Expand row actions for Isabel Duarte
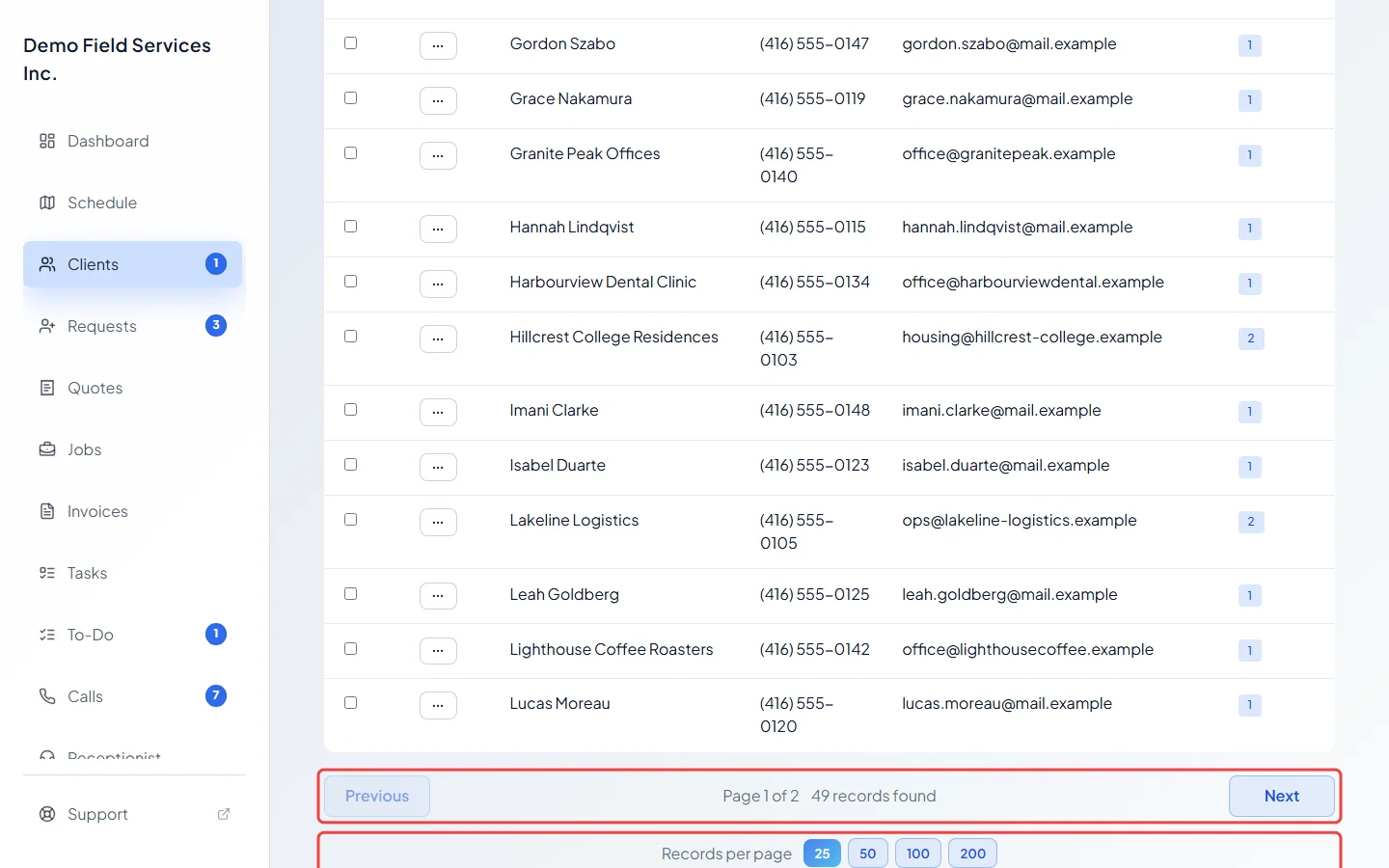The height and width of the screenshot is (868, 1389). point(438,467)
